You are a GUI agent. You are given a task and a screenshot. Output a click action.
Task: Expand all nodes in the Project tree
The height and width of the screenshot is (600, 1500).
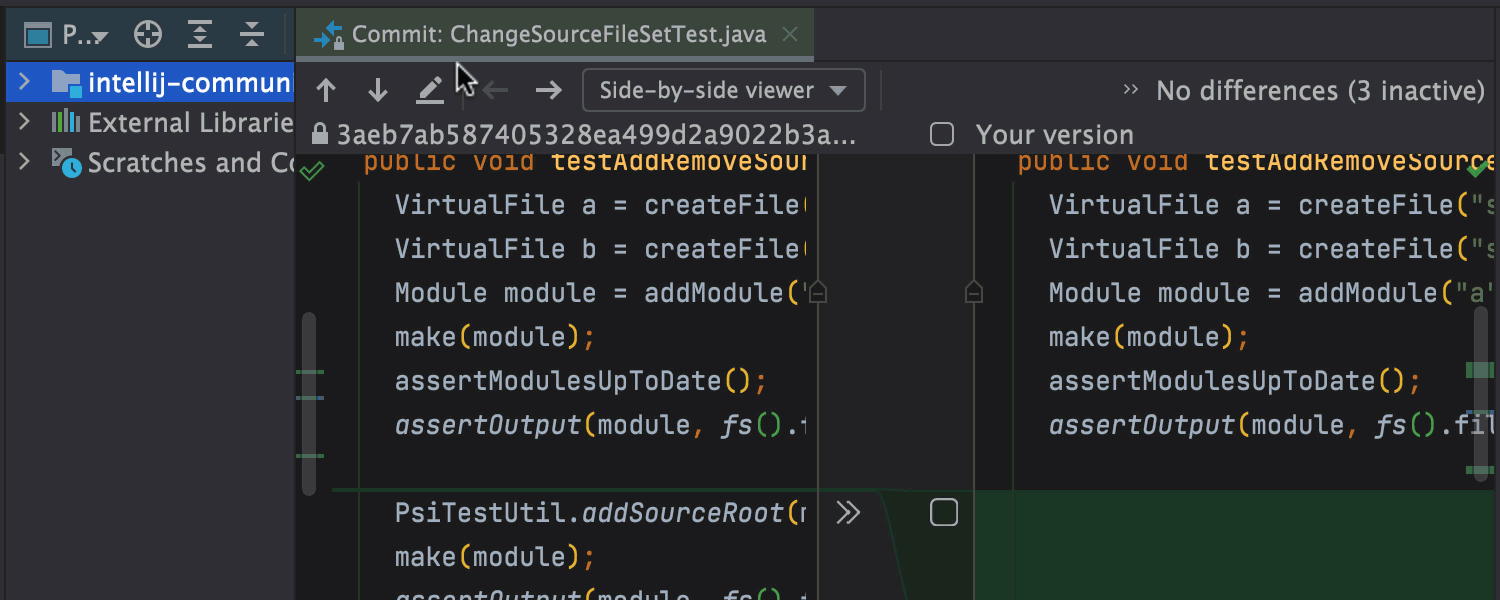point(200,36)
